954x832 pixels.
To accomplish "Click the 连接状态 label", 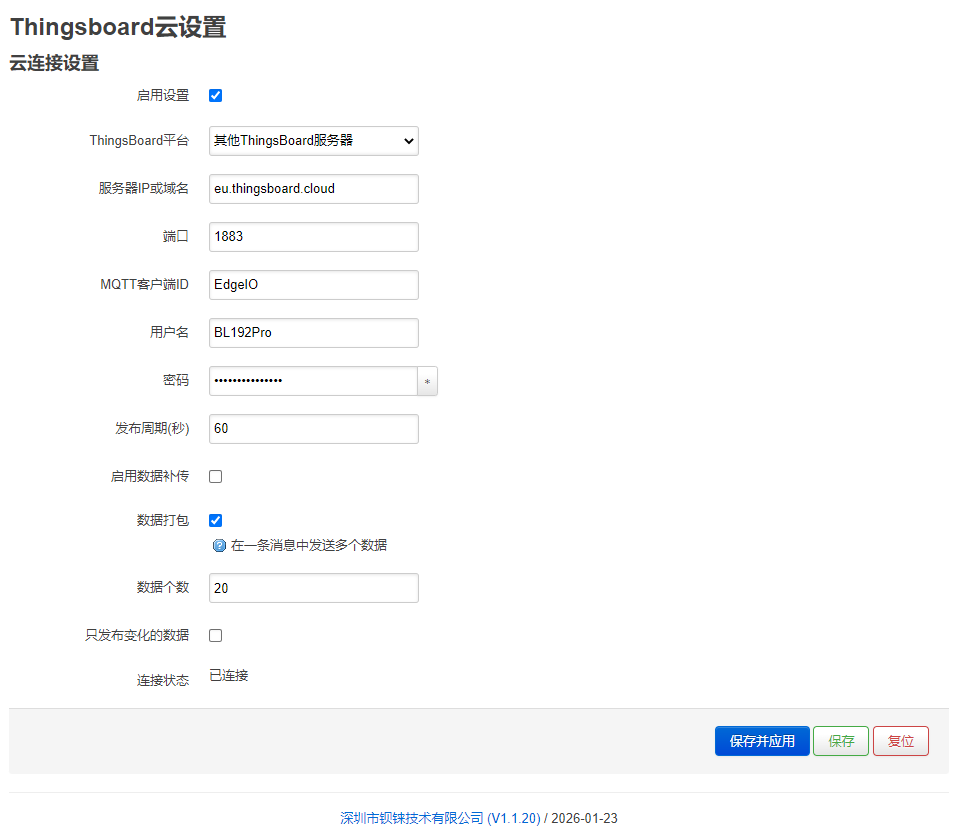I will [x=163, y=680].
